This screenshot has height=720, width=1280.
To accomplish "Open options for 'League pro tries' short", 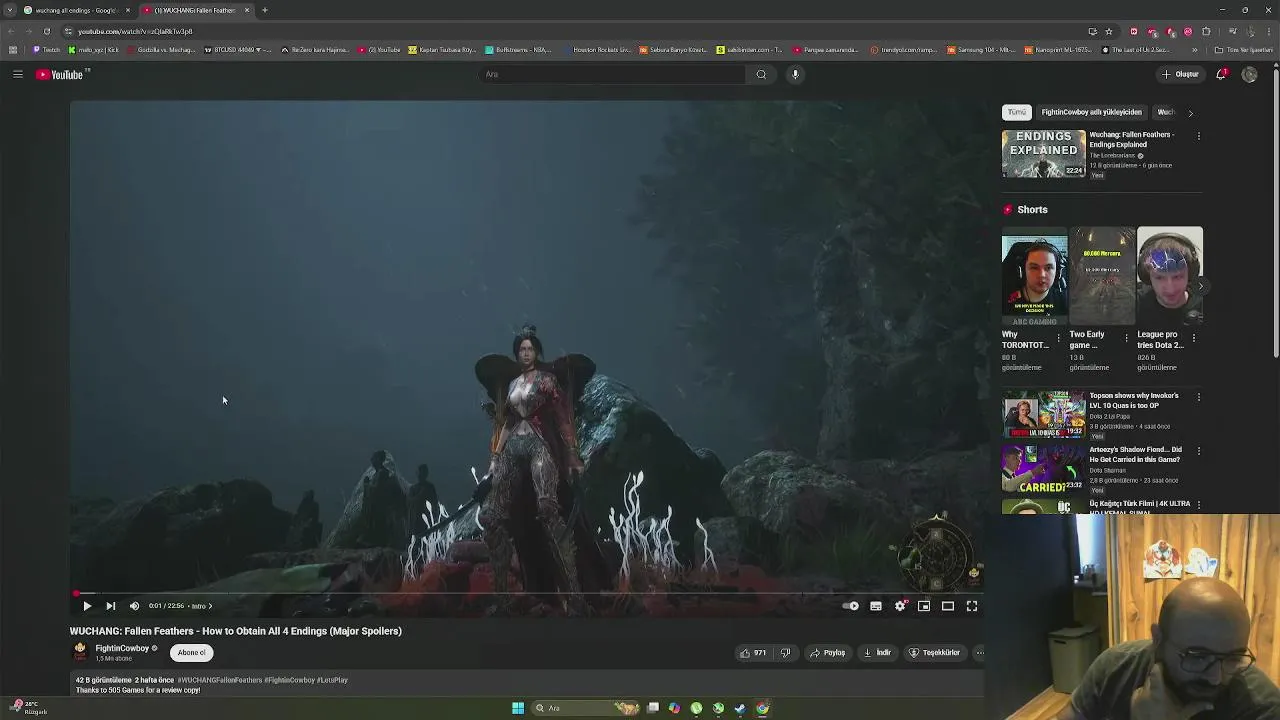I will tap(1194, 337).
